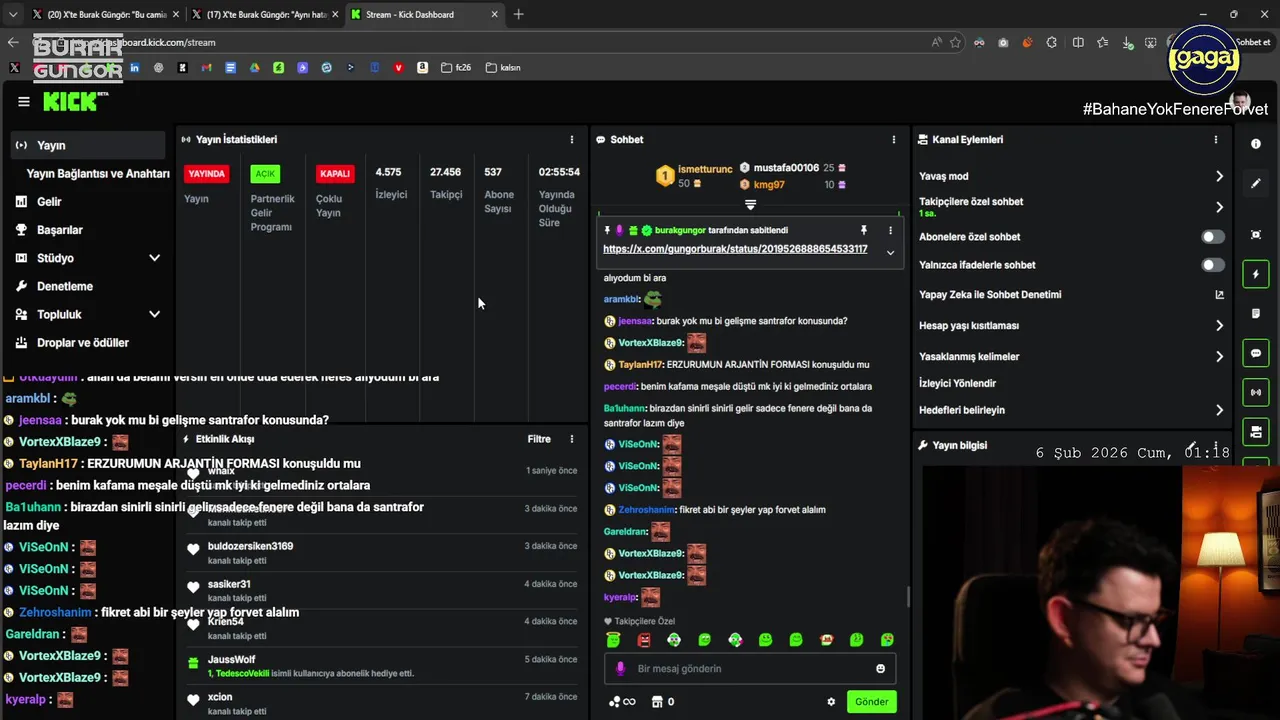Click the focus frame icon in right sidebar
Image resolution: width=1280 pixels, height=720 pixels.
click(x=1256, y=235)
